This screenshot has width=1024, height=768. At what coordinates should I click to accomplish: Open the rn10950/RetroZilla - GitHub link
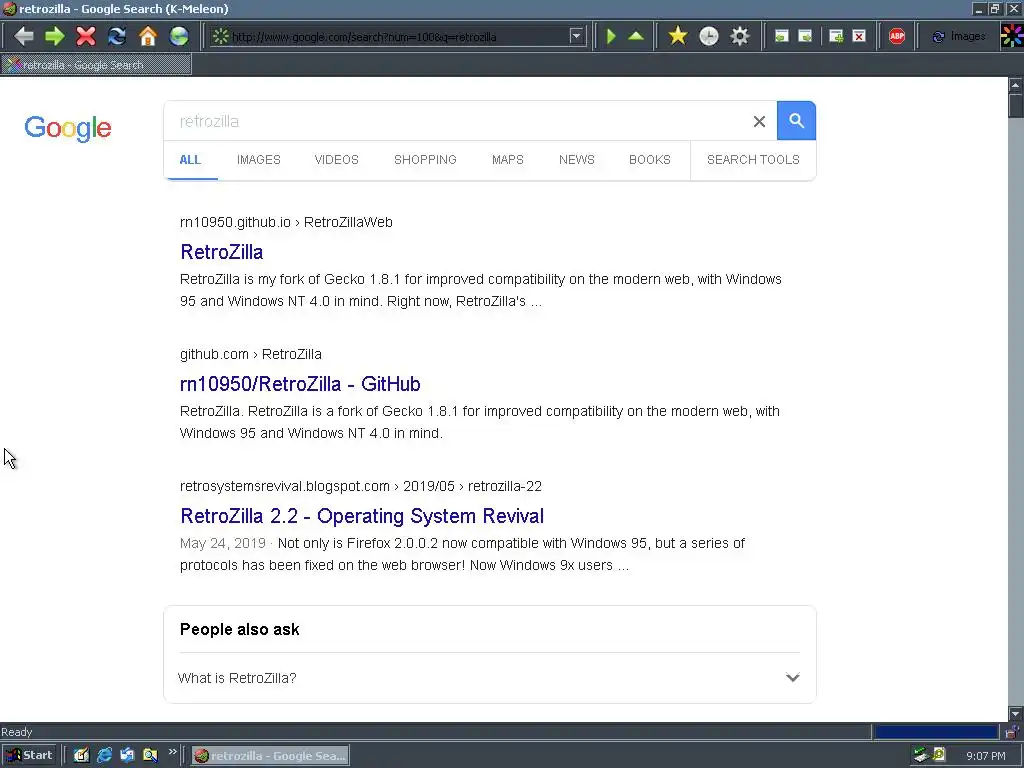tap(300, 384)
